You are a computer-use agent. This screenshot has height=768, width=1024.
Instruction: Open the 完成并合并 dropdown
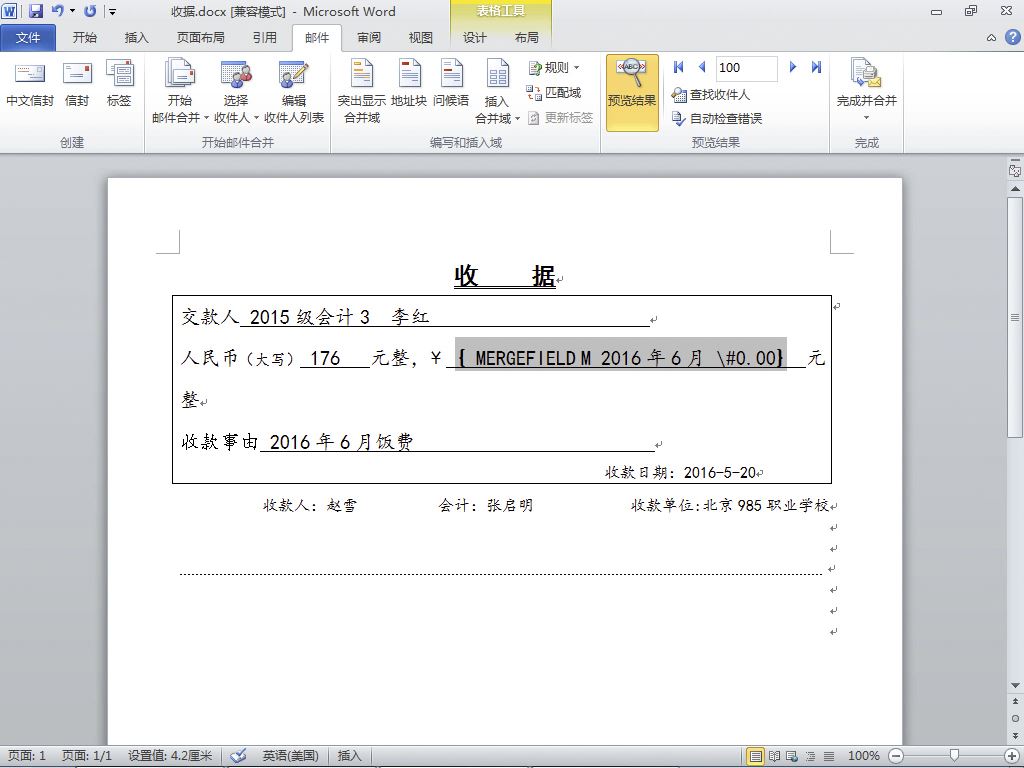tap(867, 89)
